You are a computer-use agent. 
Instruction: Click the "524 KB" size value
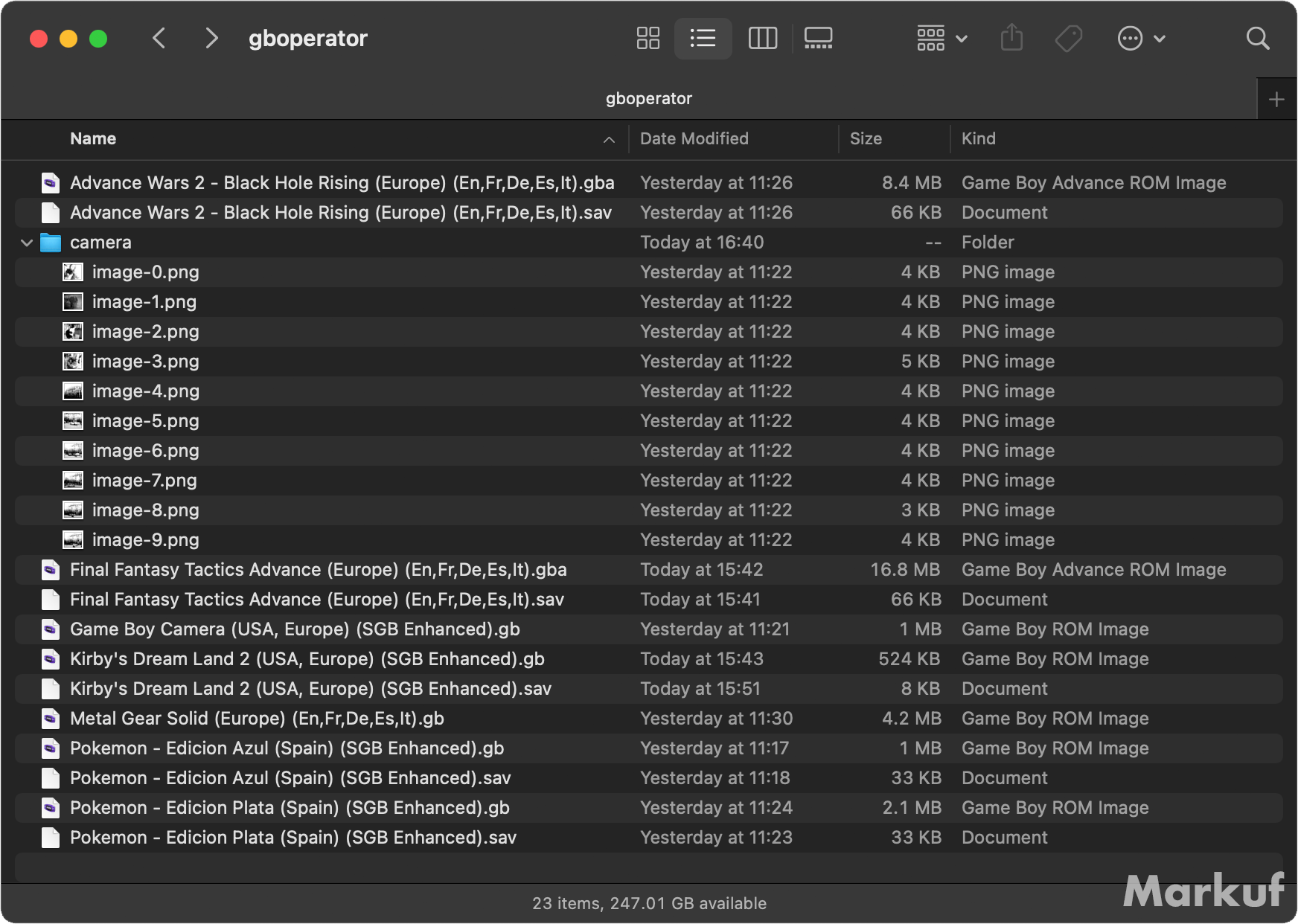coord(909,659)
